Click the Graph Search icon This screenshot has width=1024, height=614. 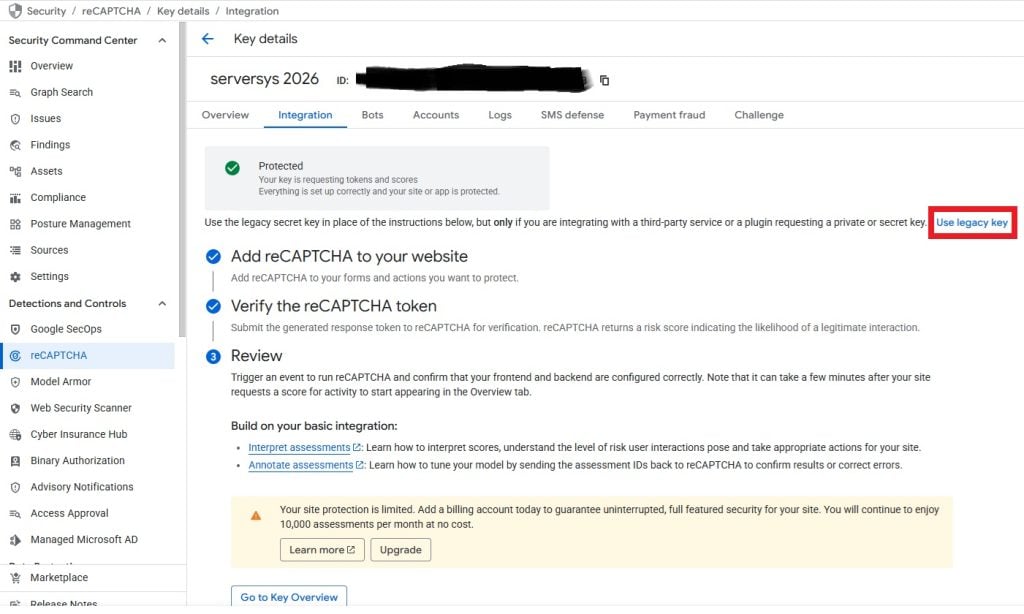[x=15, y=93]
